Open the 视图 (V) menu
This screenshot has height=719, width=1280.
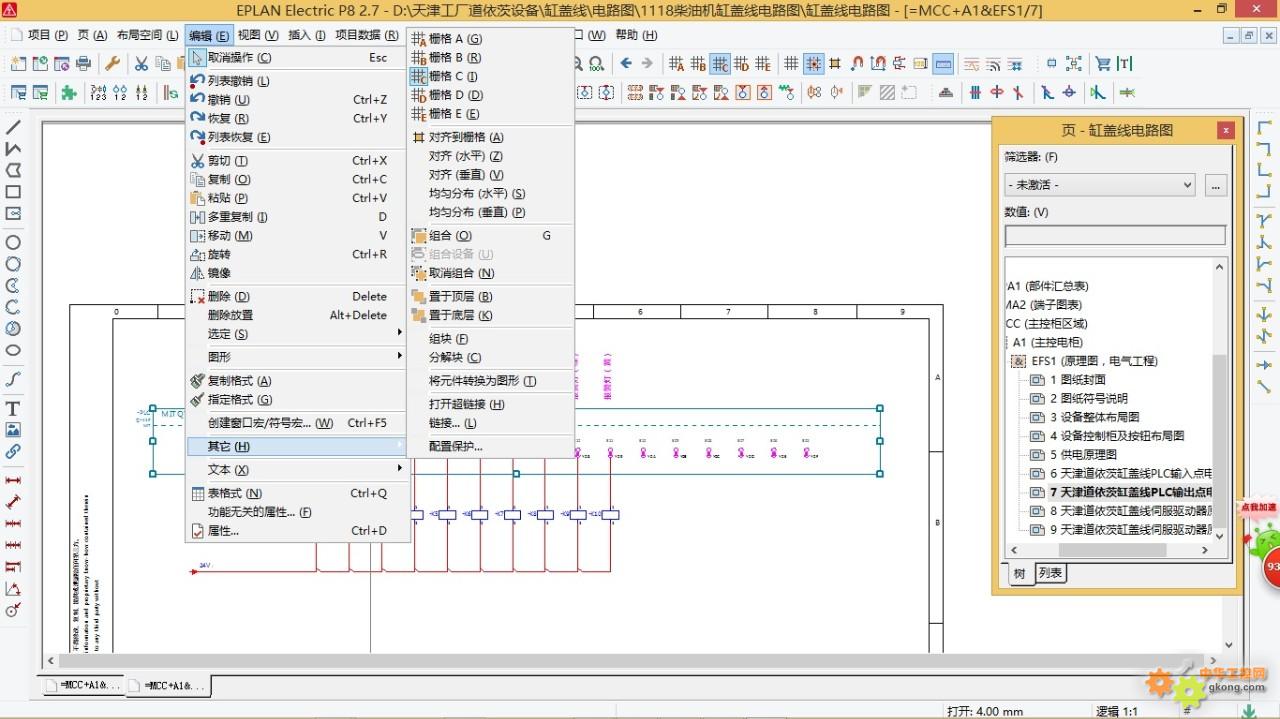(258, 35)
